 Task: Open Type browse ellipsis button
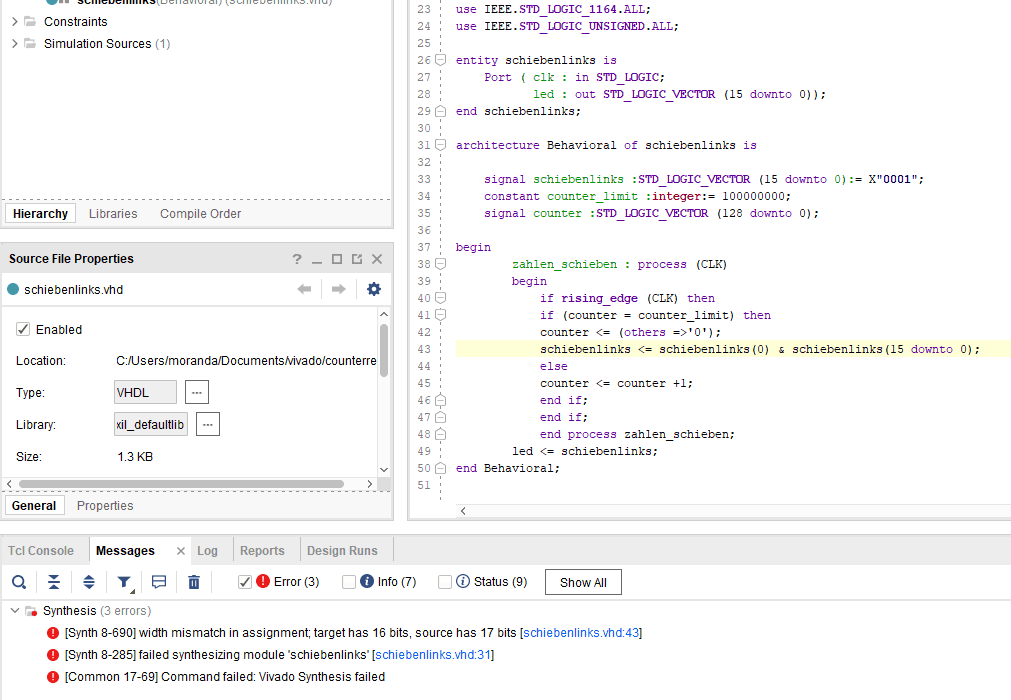tap(197, 392)
